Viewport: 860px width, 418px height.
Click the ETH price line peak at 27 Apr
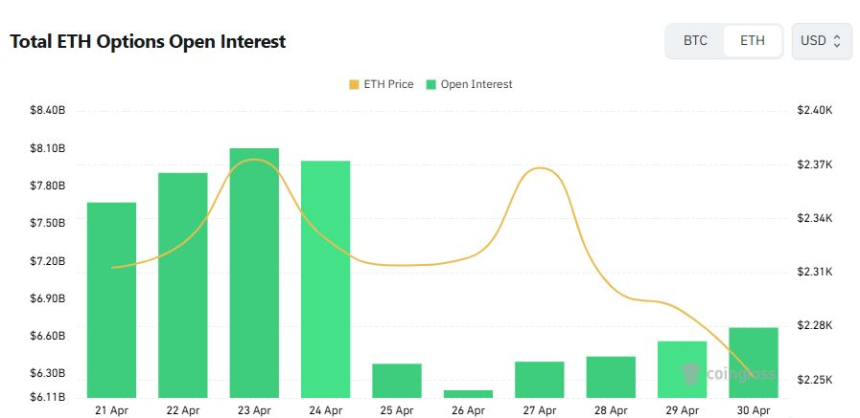pos(540,168)
